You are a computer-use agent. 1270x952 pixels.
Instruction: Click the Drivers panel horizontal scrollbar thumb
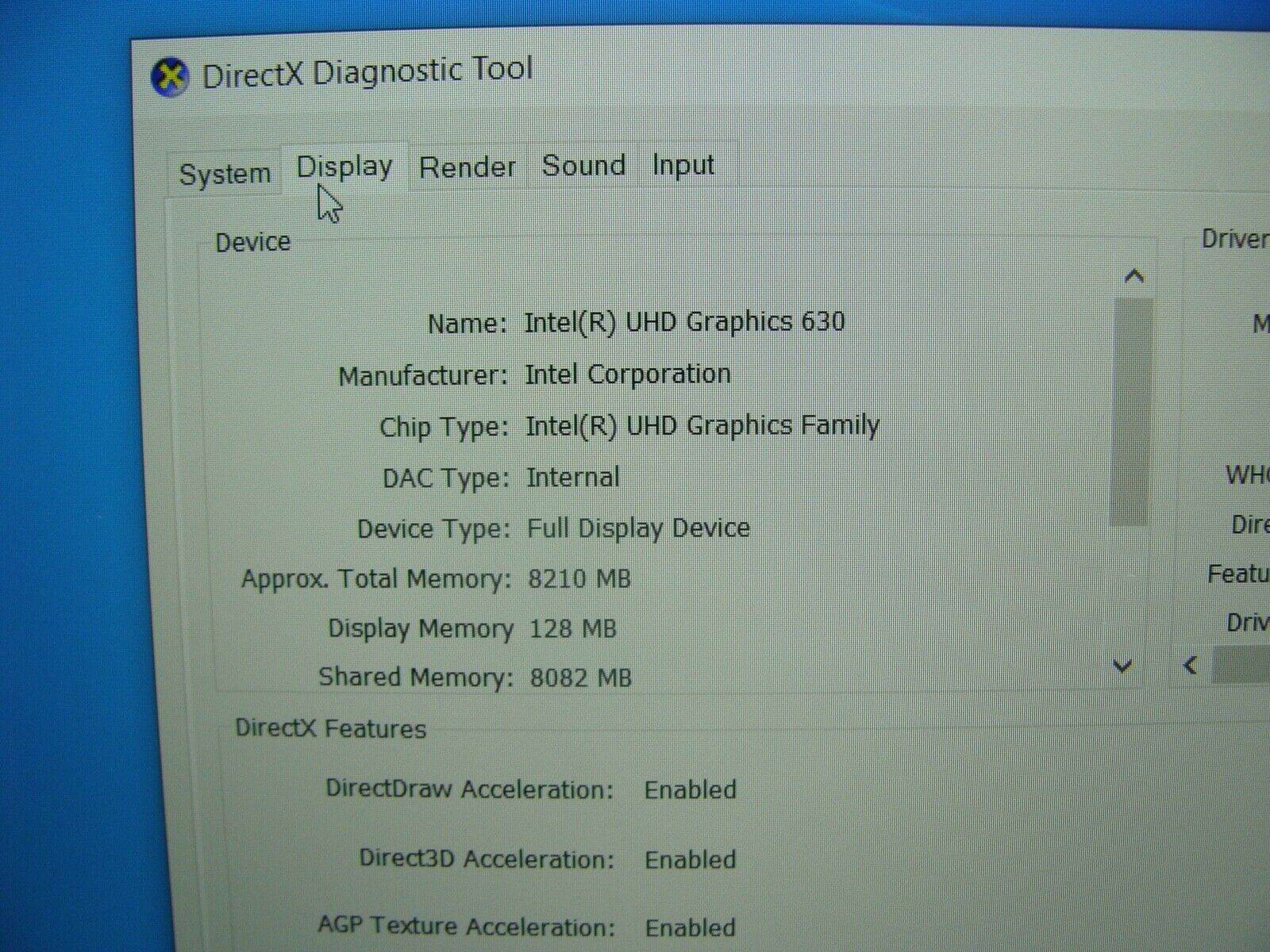[x=1242, y=665]
